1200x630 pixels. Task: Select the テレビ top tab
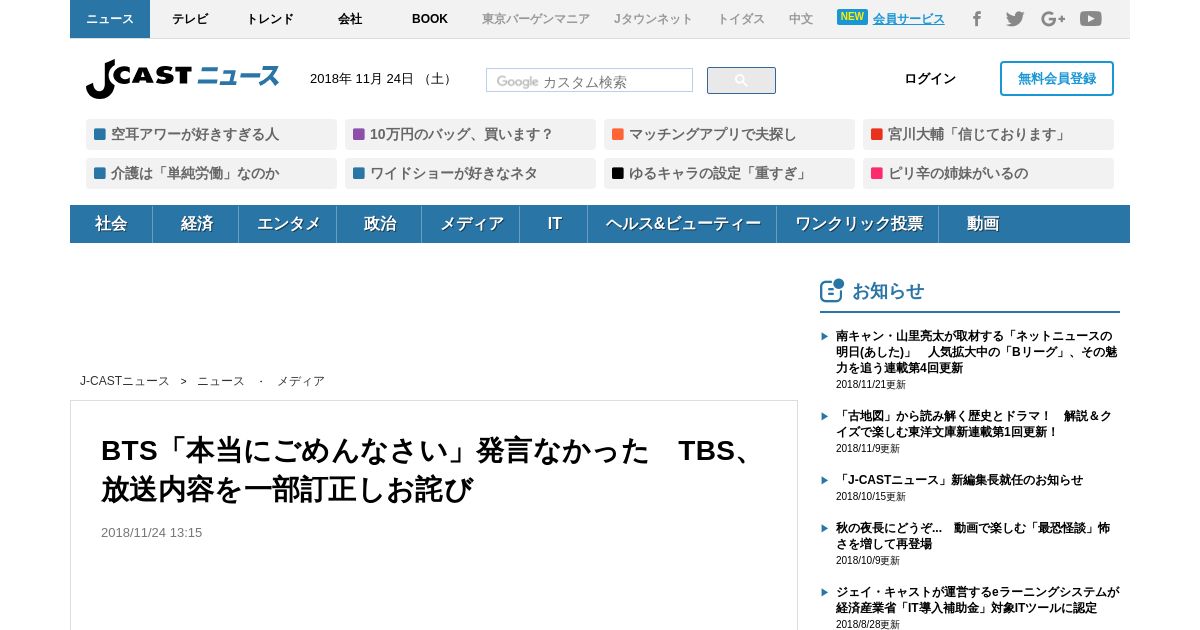(x=190, y=19)
